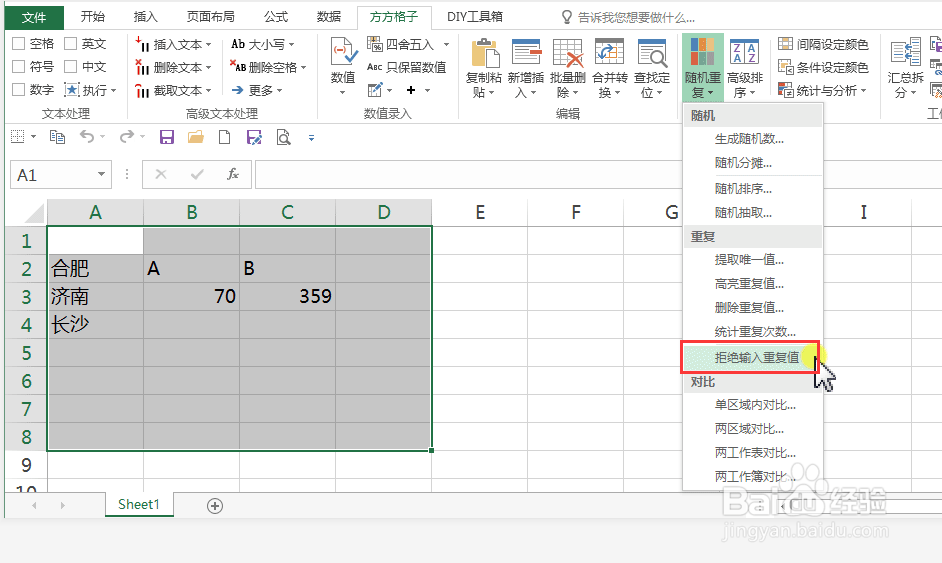Viewport: 942px width, 563px height.
Task: Check the 空格 checkbox
Action: tap(19, 44)
